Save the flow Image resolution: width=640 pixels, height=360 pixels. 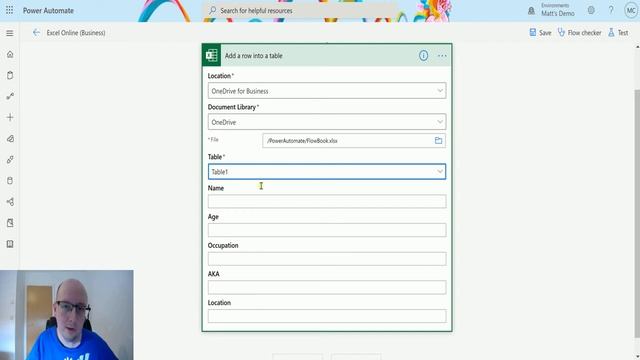(x=540, y=33)
